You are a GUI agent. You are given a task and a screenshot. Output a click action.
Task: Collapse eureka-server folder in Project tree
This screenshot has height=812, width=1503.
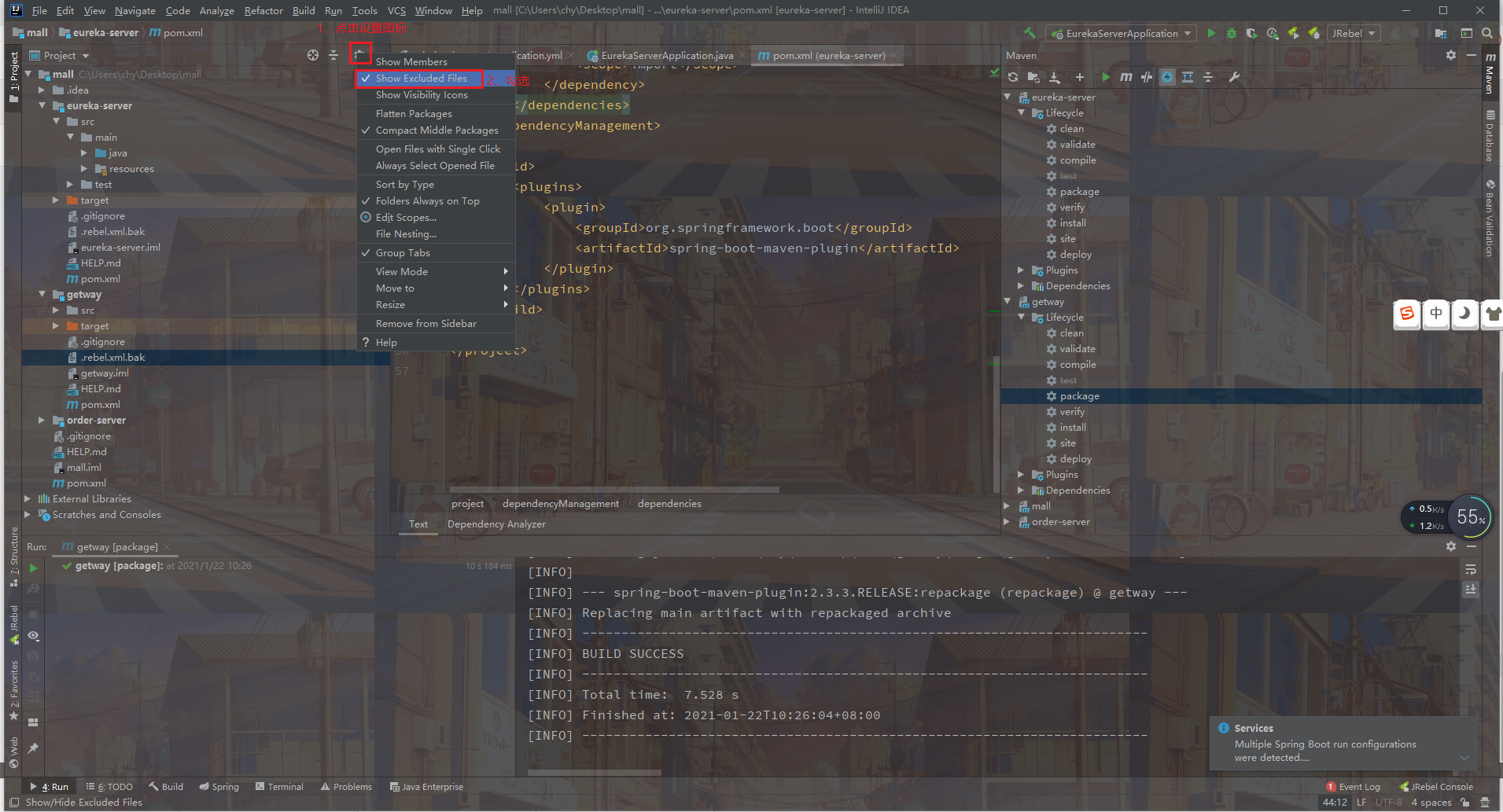click(42, 105)
